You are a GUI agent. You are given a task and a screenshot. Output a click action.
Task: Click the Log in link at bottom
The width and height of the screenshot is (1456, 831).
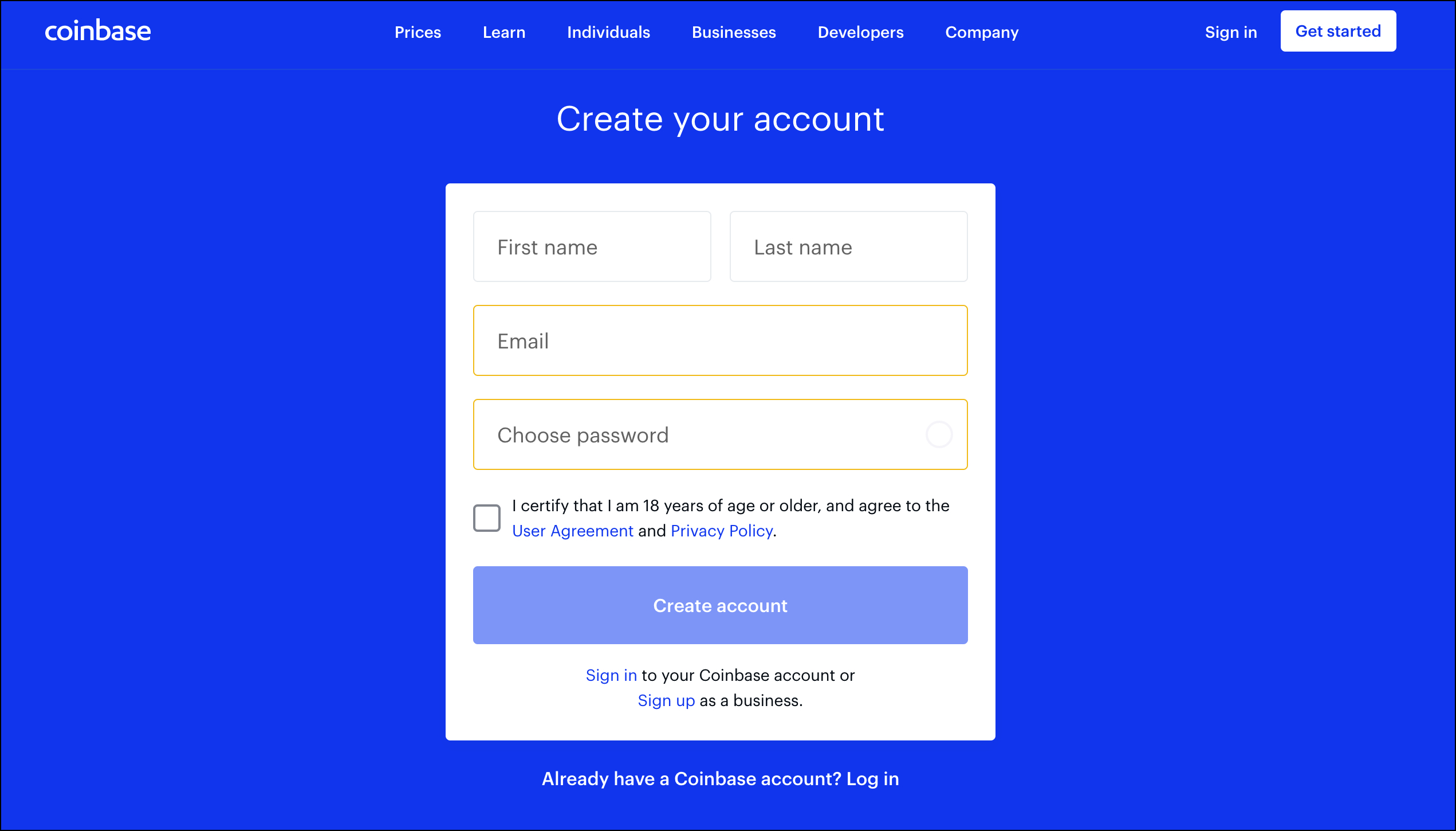pos(873,779)
